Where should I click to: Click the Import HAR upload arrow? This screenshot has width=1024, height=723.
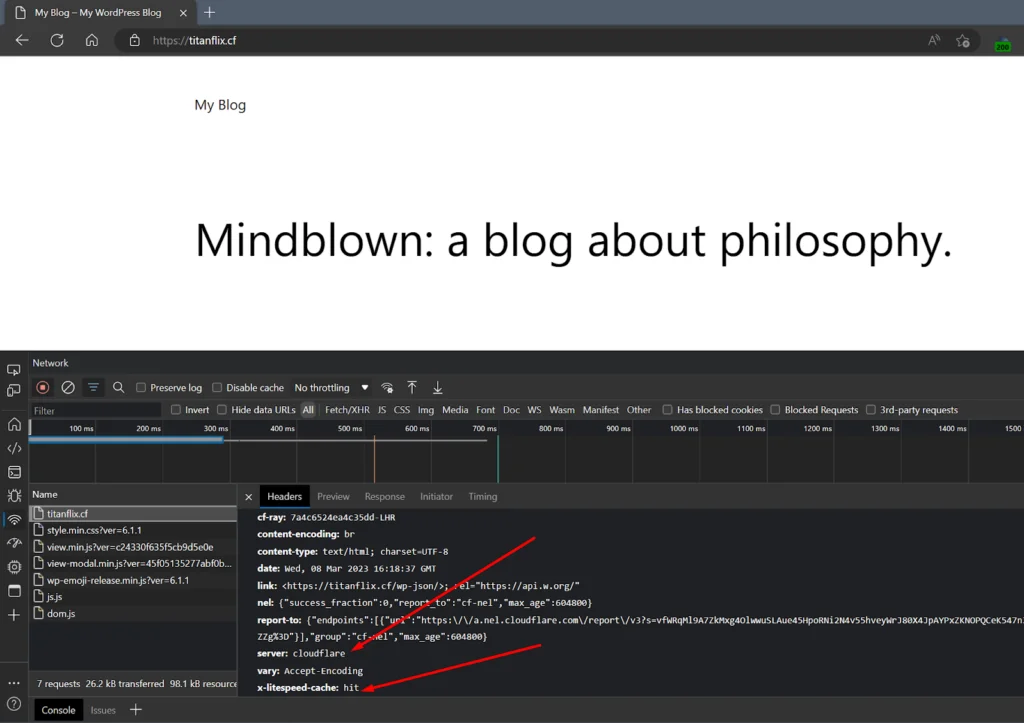tap(412, 387)
